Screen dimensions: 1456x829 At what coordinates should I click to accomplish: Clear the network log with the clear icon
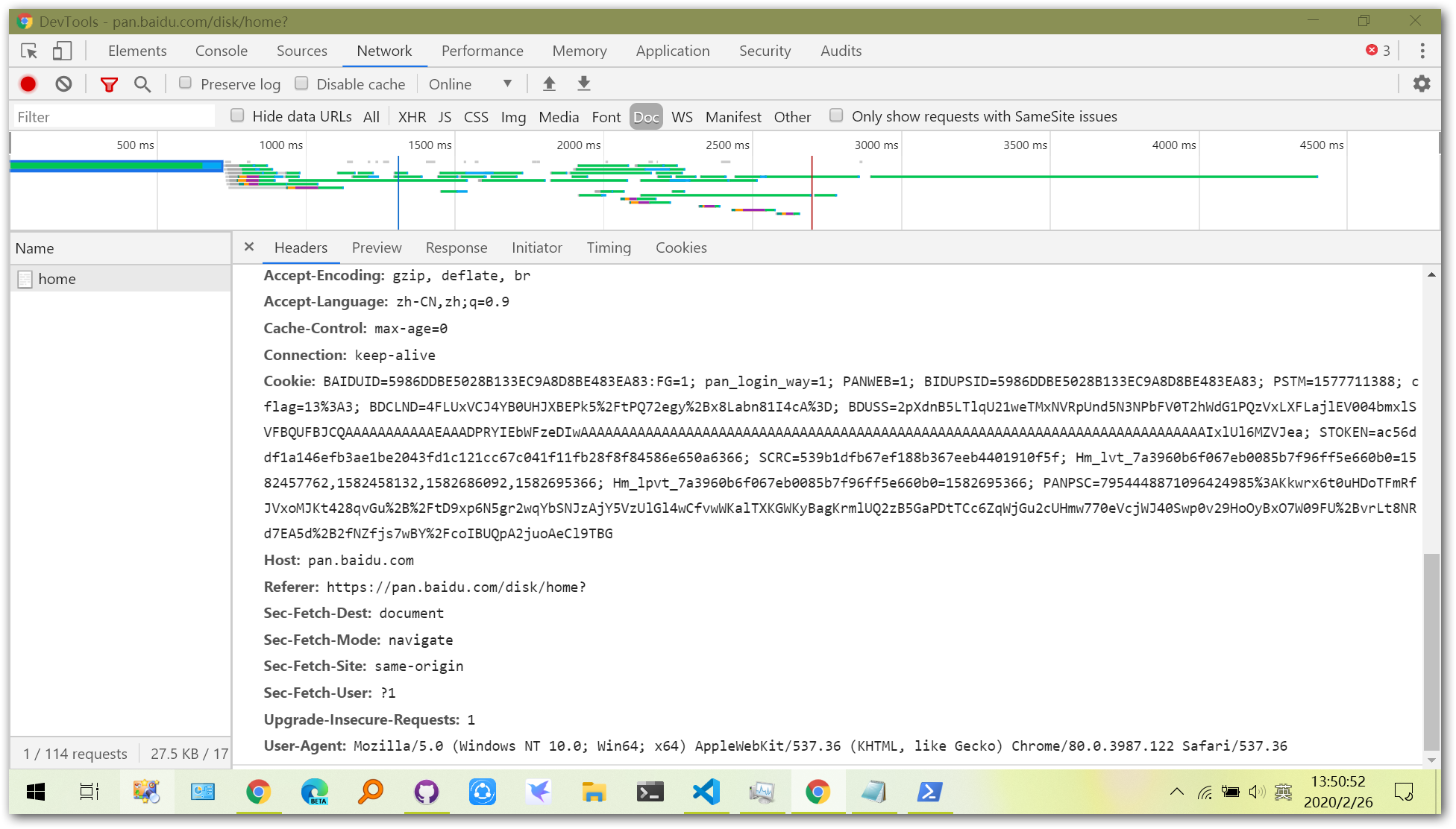tap(64, 84)
